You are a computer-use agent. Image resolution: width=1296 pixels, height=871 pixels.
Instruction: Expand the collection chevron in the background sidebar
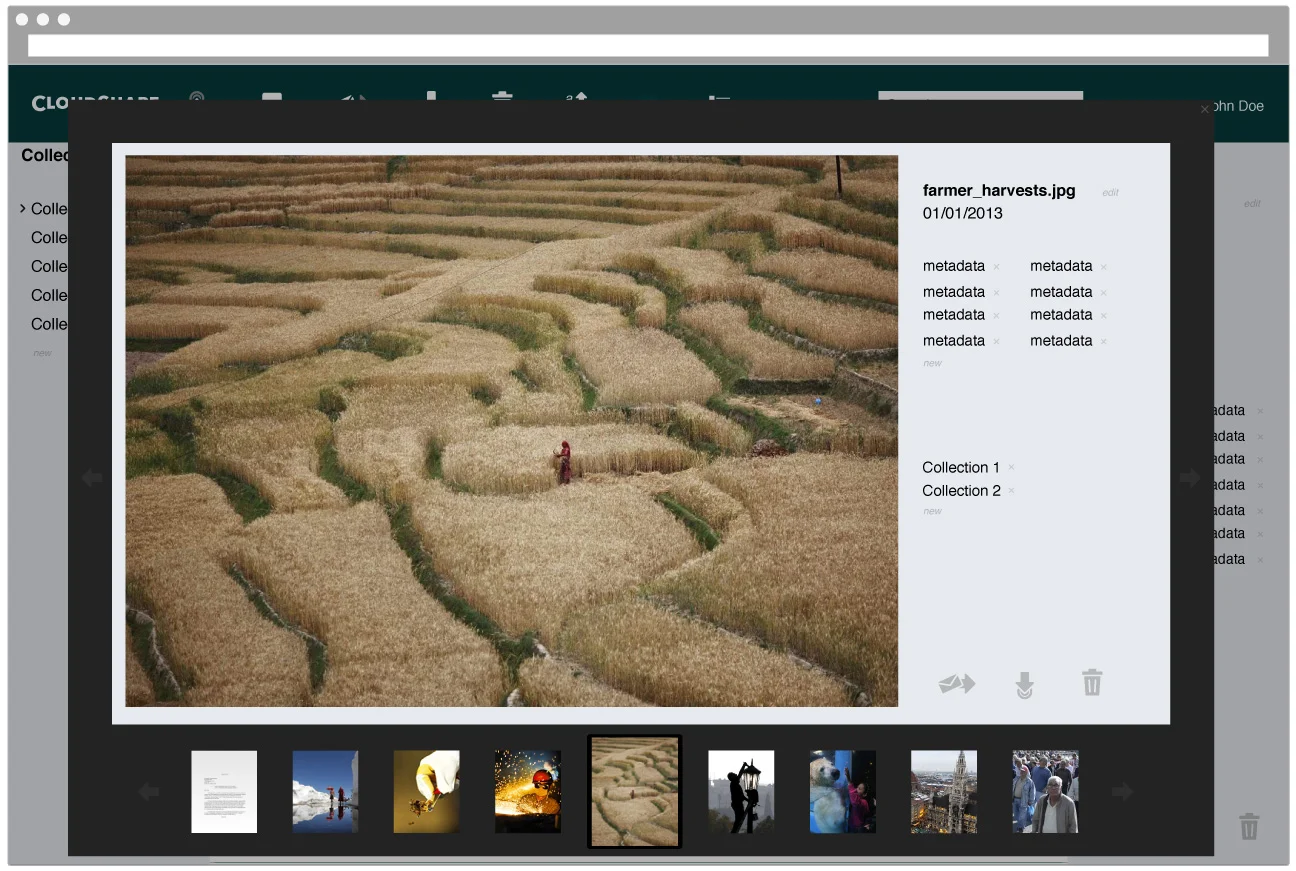click(23, 208)
